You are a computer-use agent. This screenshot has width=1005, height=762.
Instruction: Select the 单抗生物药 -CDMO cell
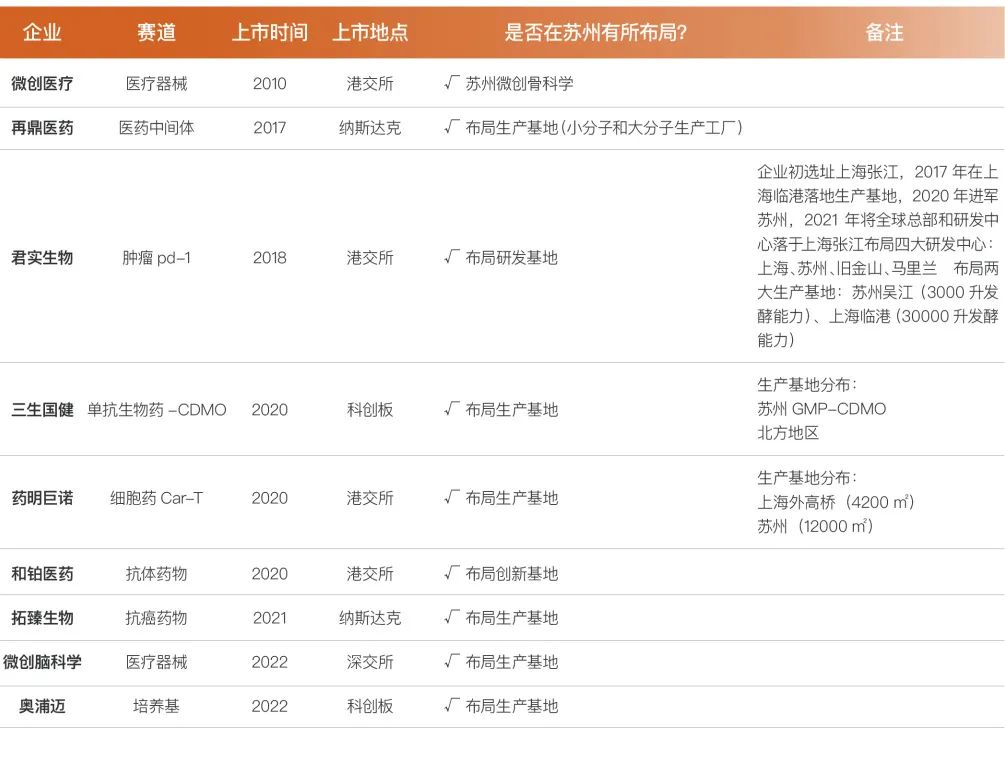coord(157,410)
